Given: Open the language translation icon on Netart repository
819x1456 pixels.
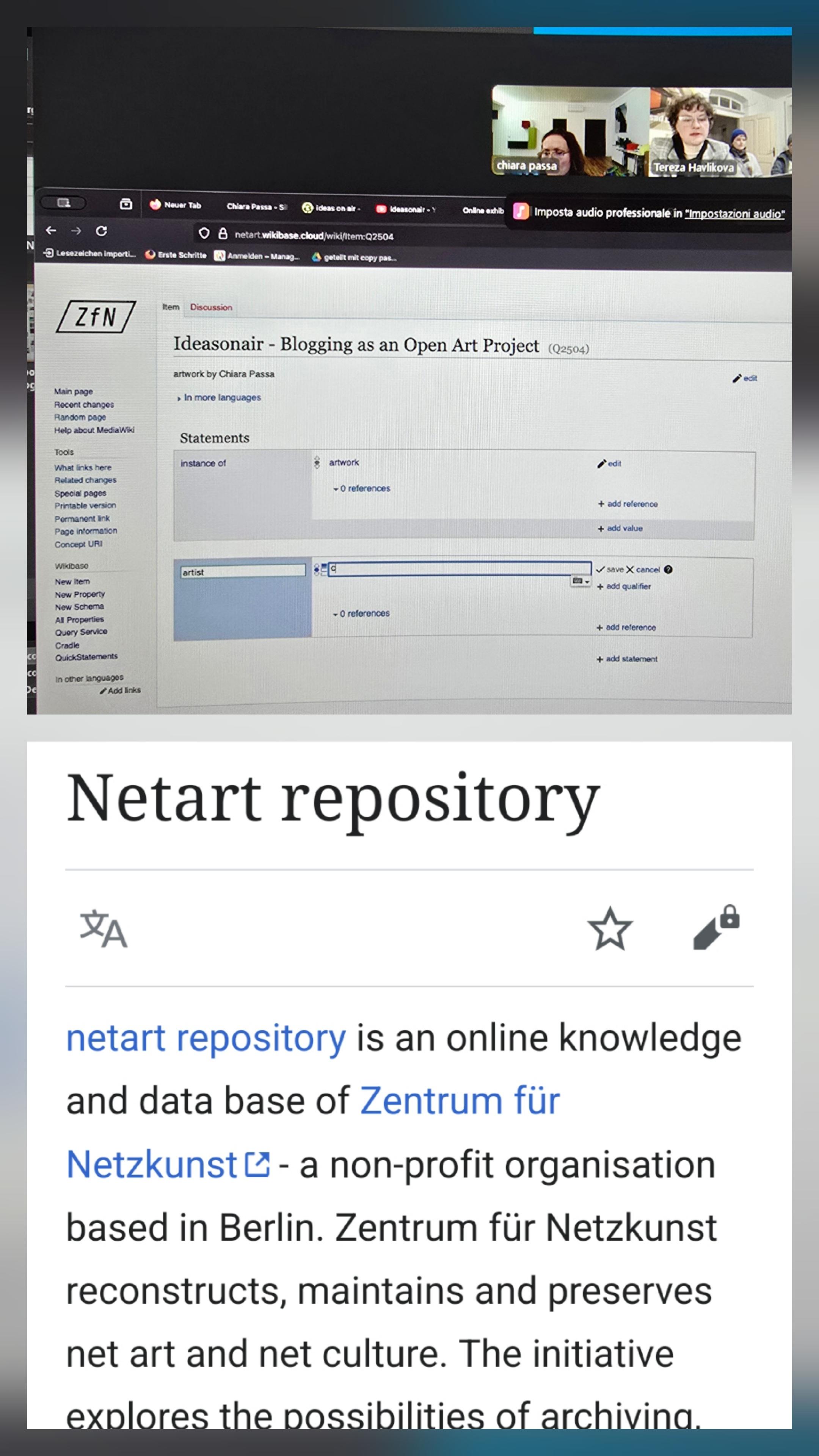Looking at the screenshot, I should pos(104,928).
